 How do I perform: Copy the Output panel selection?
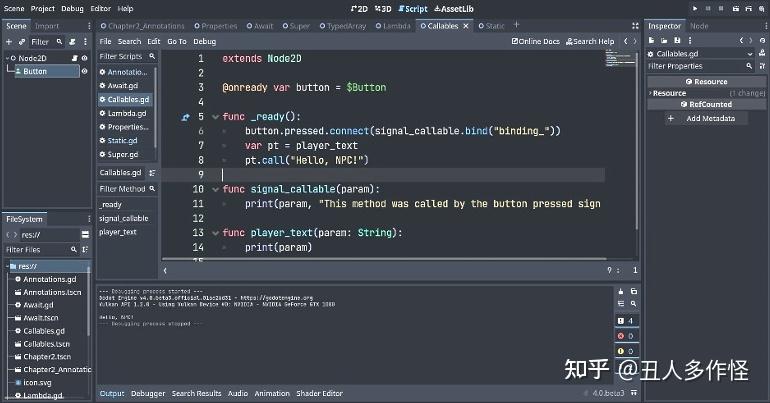tap(634, 291)
